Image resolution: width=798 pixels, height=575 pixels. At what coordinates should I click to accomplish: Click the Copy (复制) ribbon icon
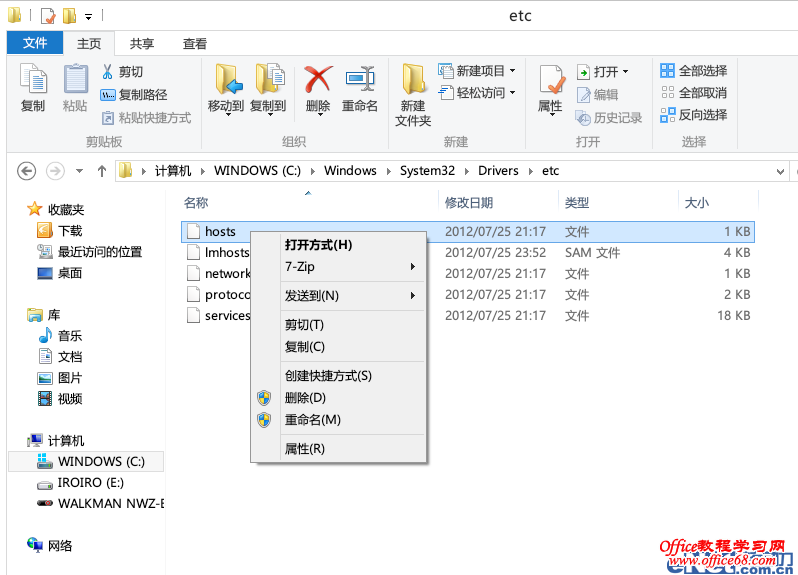(33, 79)
